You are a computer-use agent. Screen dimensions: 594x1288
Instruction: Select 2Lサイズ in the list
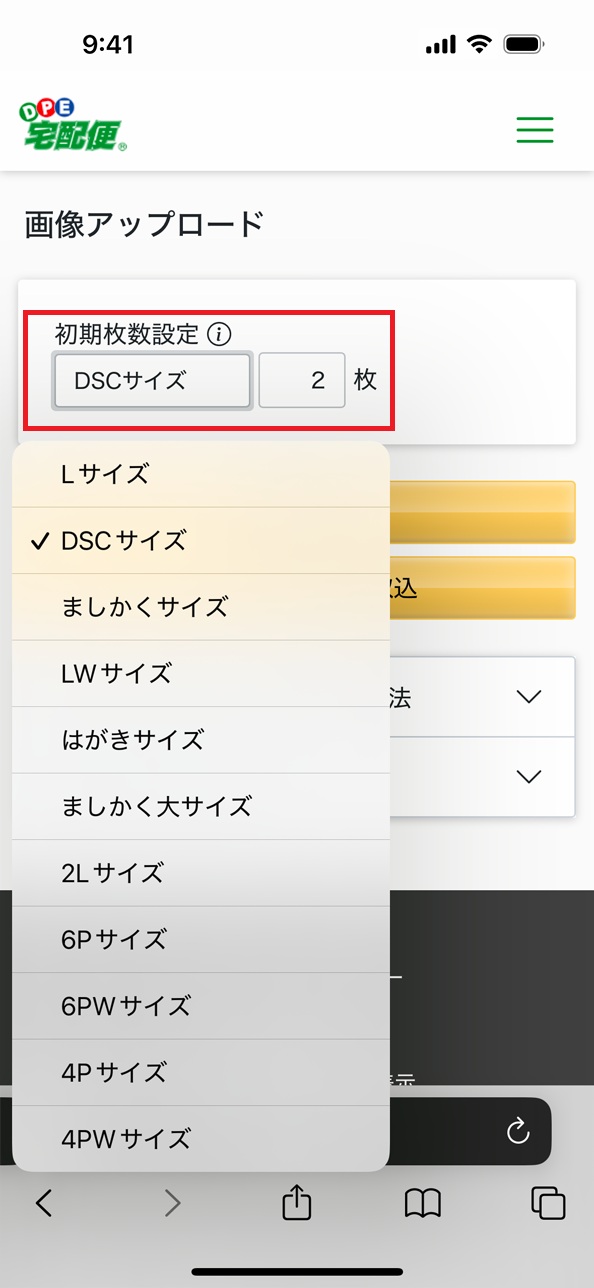(201, 873)
